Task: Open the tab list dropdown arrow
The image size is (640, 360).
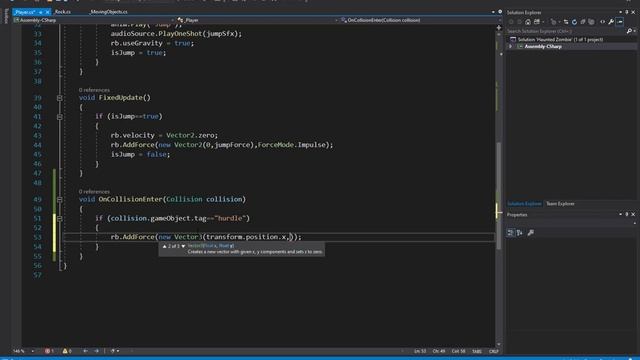Action: point(493,12)
